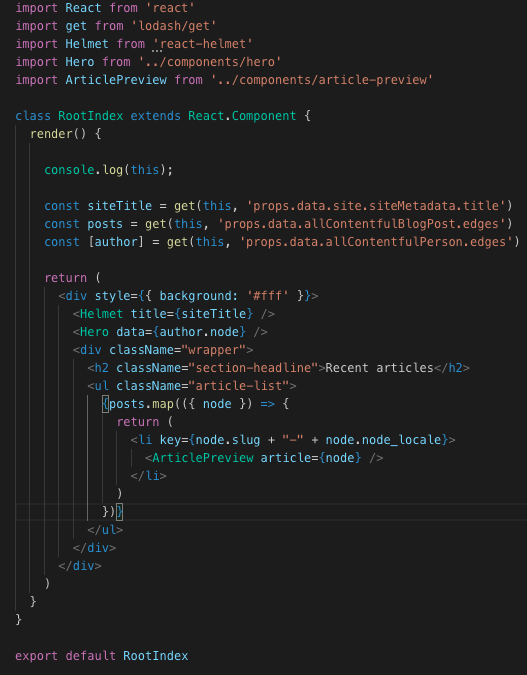
Task: Click the highlighted closing brace after })
Action: (x=120, y=512)
